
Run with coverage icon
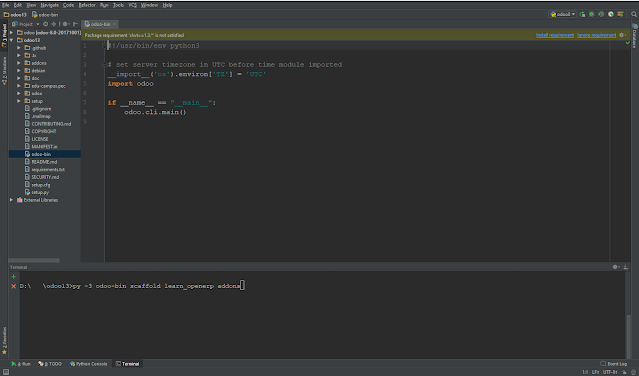601,14
